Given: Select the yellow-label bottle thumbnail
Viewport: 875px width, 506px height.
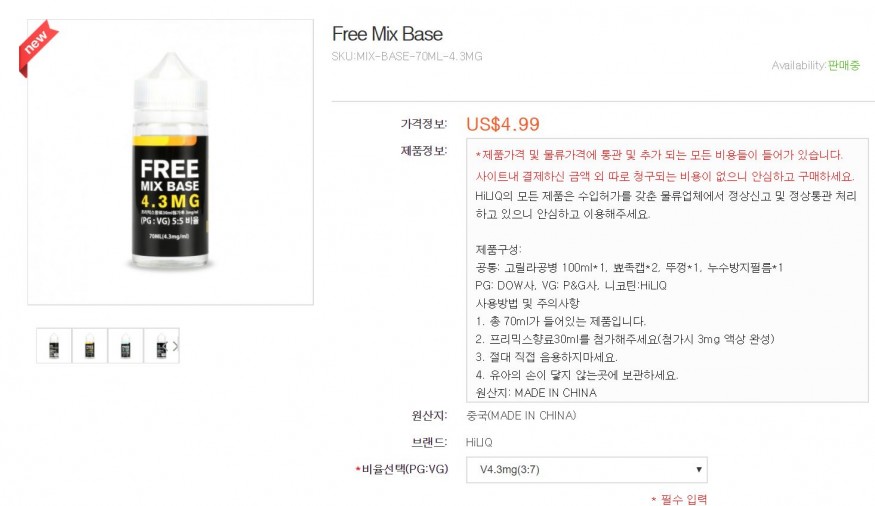Looking at the screenshot, I should (x=89, y=346).
